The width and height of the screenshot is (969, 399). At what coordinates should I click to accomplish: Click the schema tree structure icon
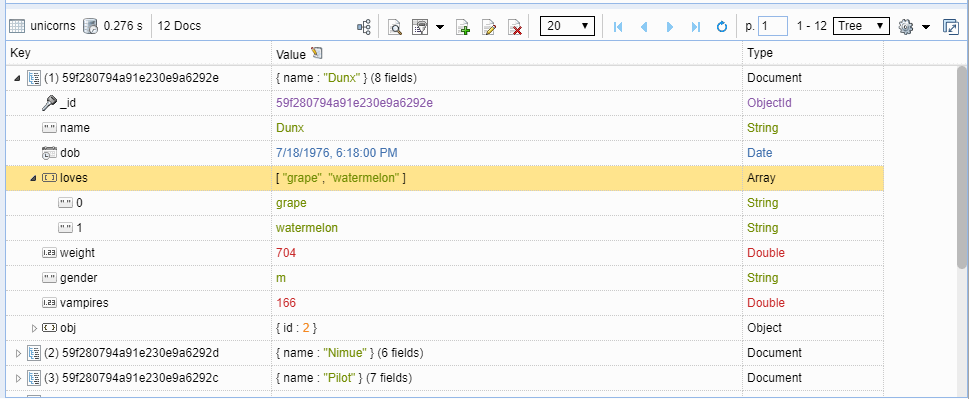364,27
